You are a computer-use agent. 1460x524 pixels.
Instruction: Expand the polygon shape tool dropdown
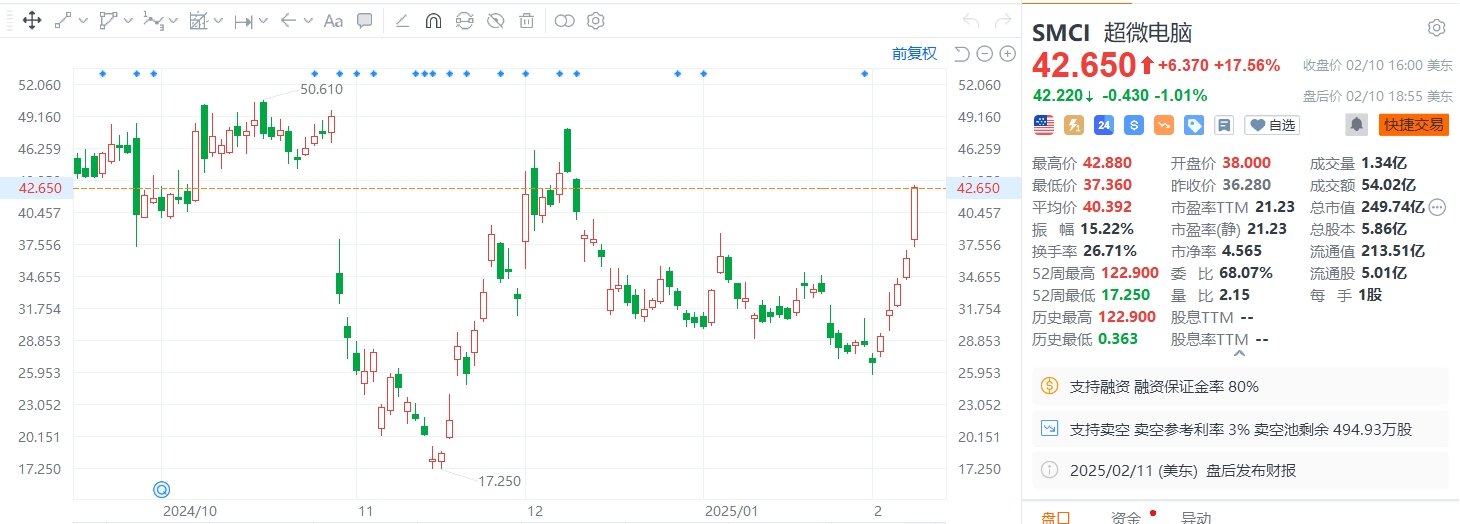pos(127,20)
